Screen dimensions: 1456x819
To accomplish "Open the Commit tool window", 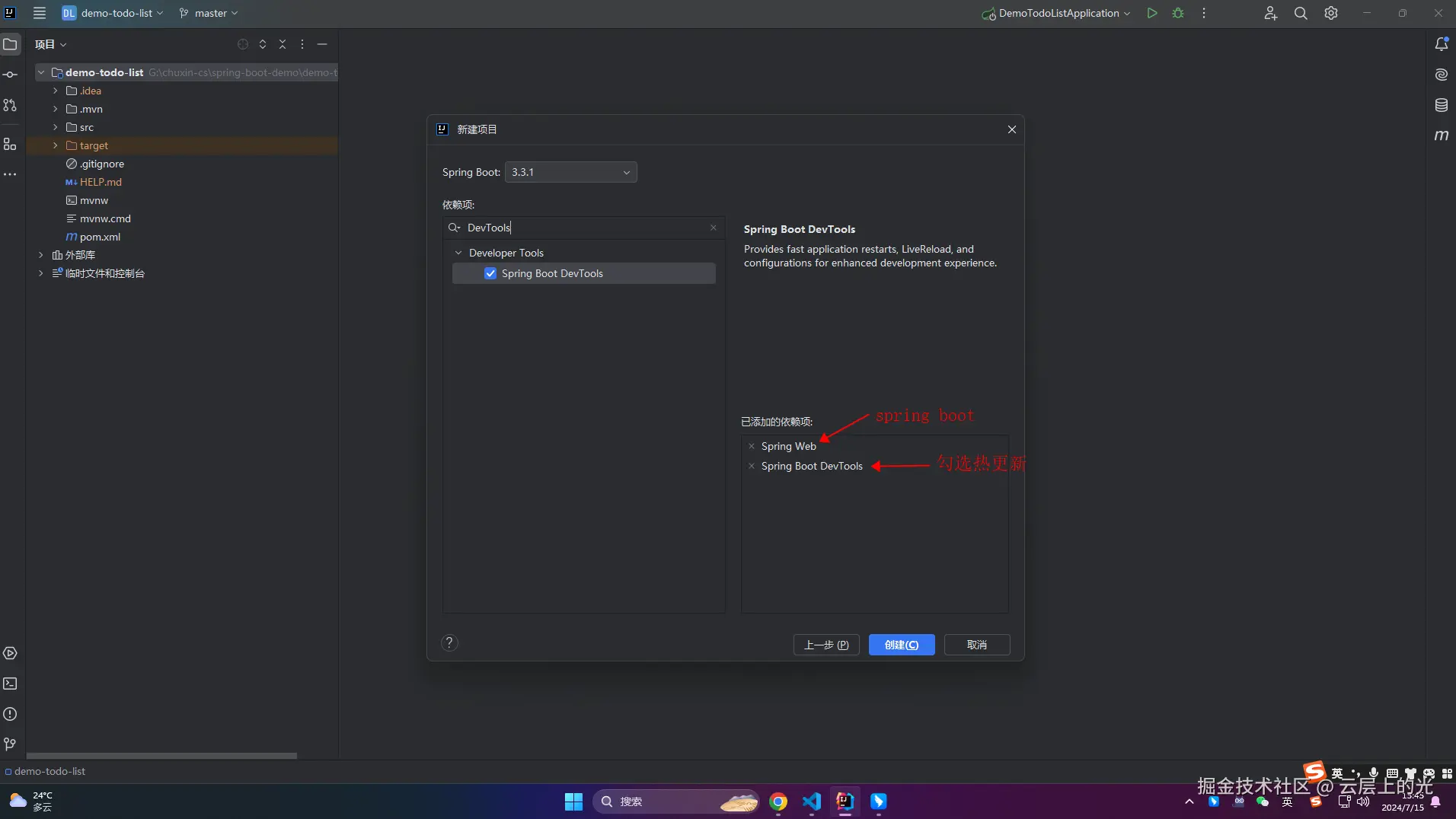I will 10,75.
